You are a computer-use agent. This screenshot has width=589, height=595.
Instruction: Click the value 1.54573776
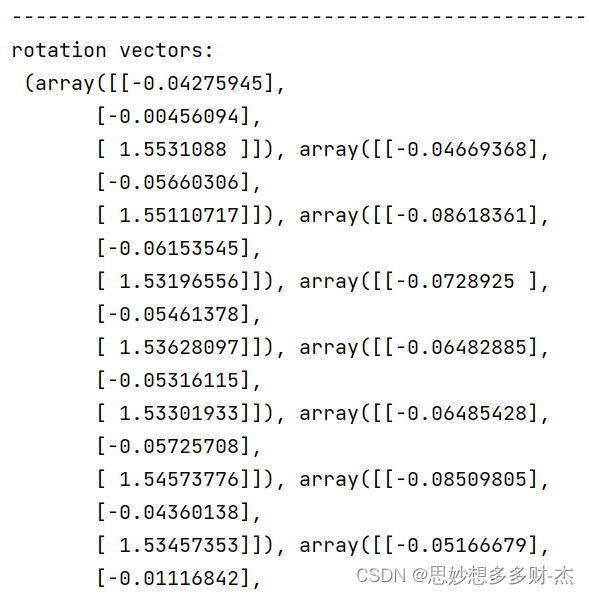(179, 480)
